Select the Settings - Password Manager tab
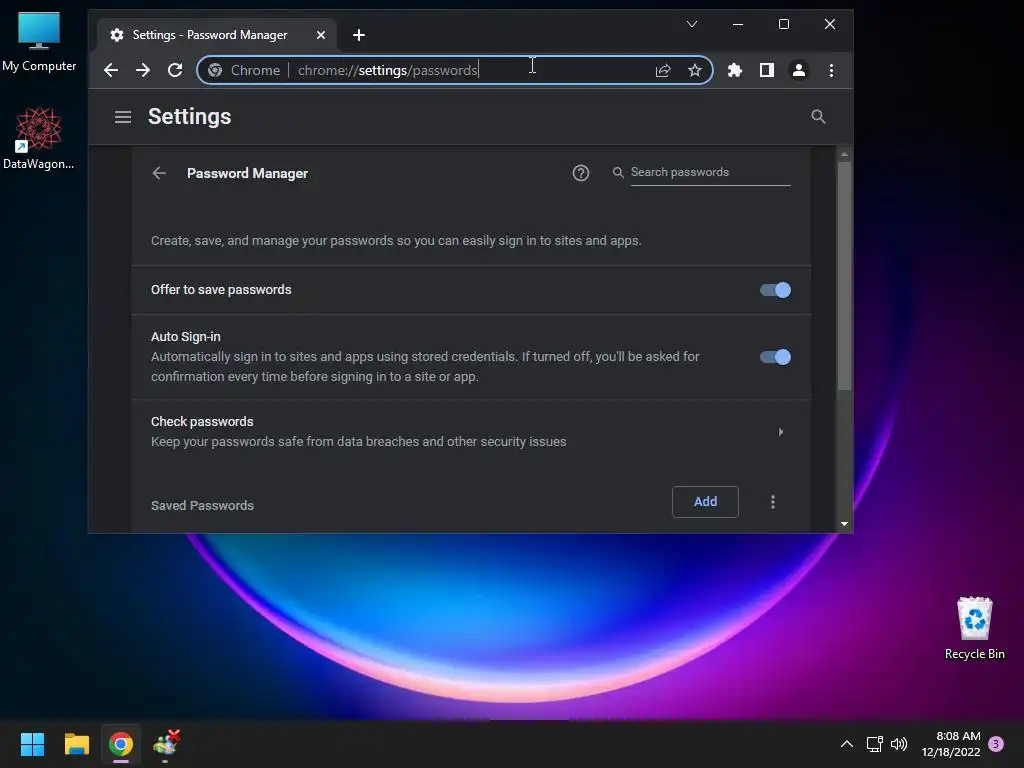Image resolution: width=1024 pixels, height=768 pixels. point(208,35)
